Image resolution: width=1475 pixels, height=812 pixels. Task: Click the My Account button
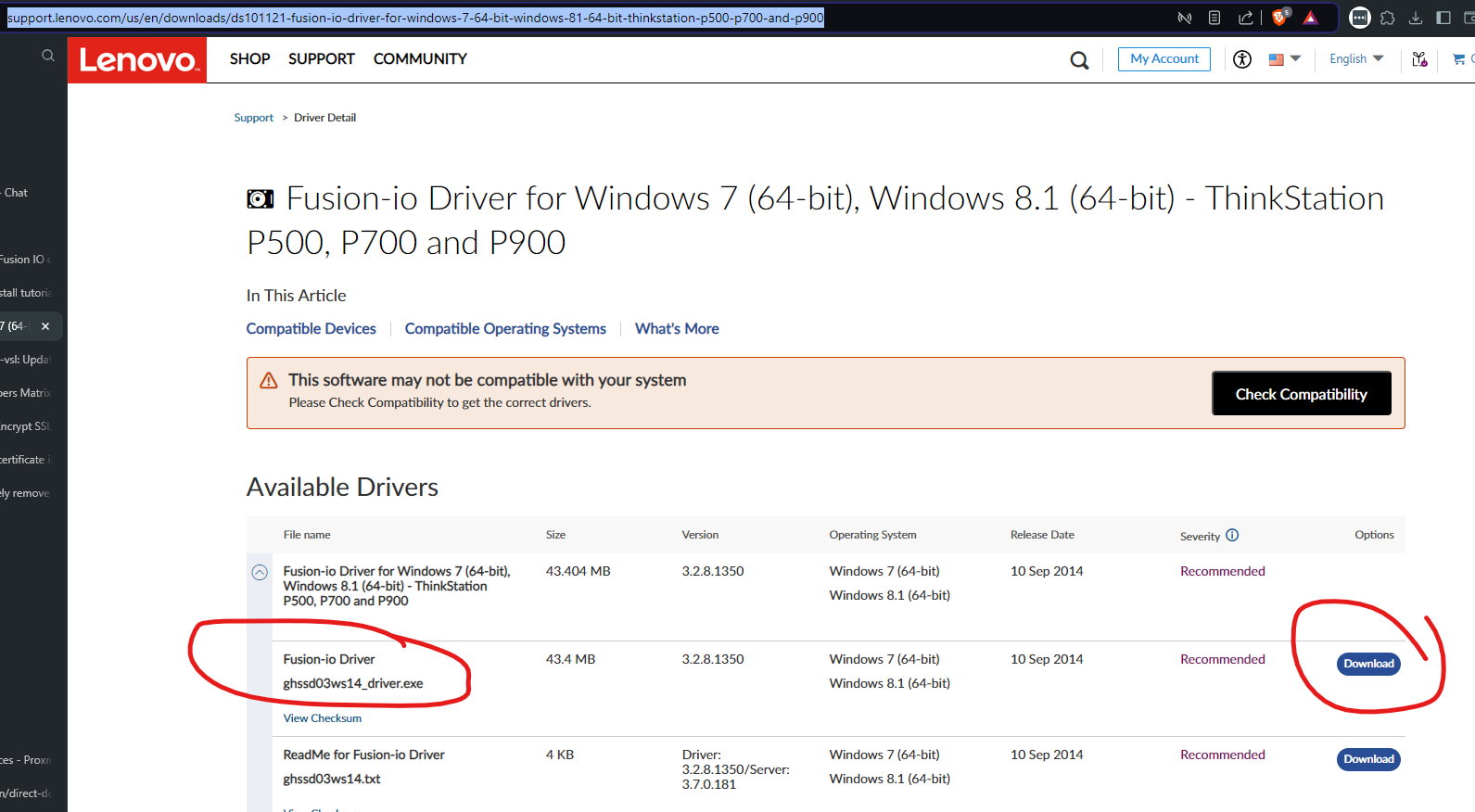click(1164, 59)
